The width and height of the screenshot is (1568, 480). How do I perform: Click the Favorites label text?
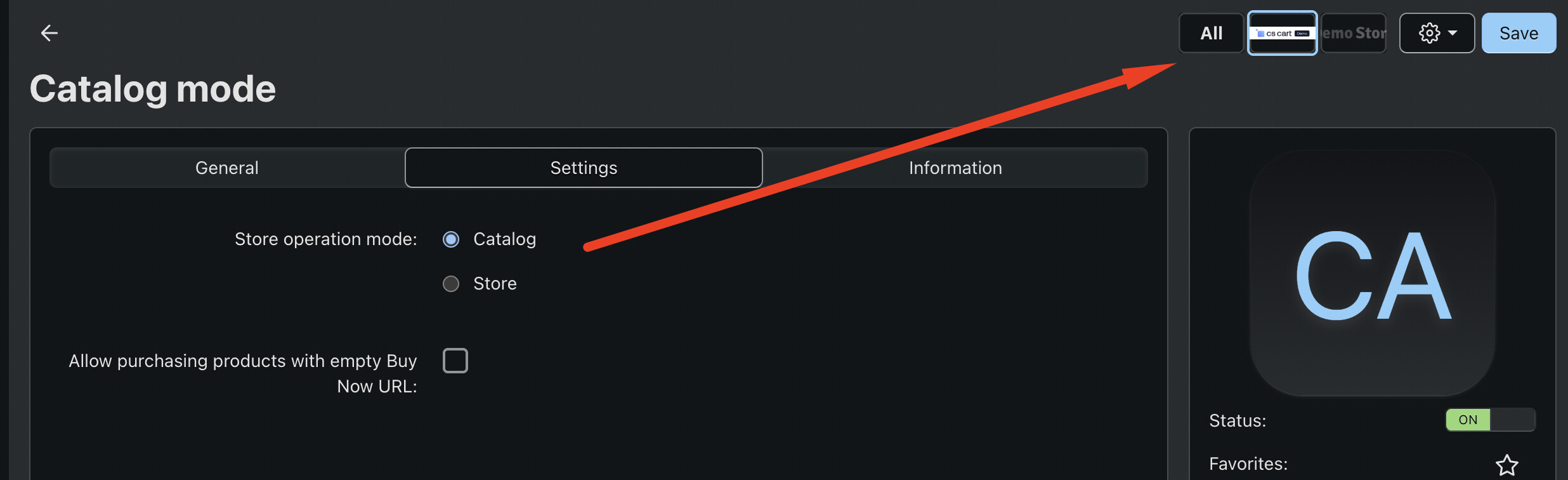coord(1248,464)
